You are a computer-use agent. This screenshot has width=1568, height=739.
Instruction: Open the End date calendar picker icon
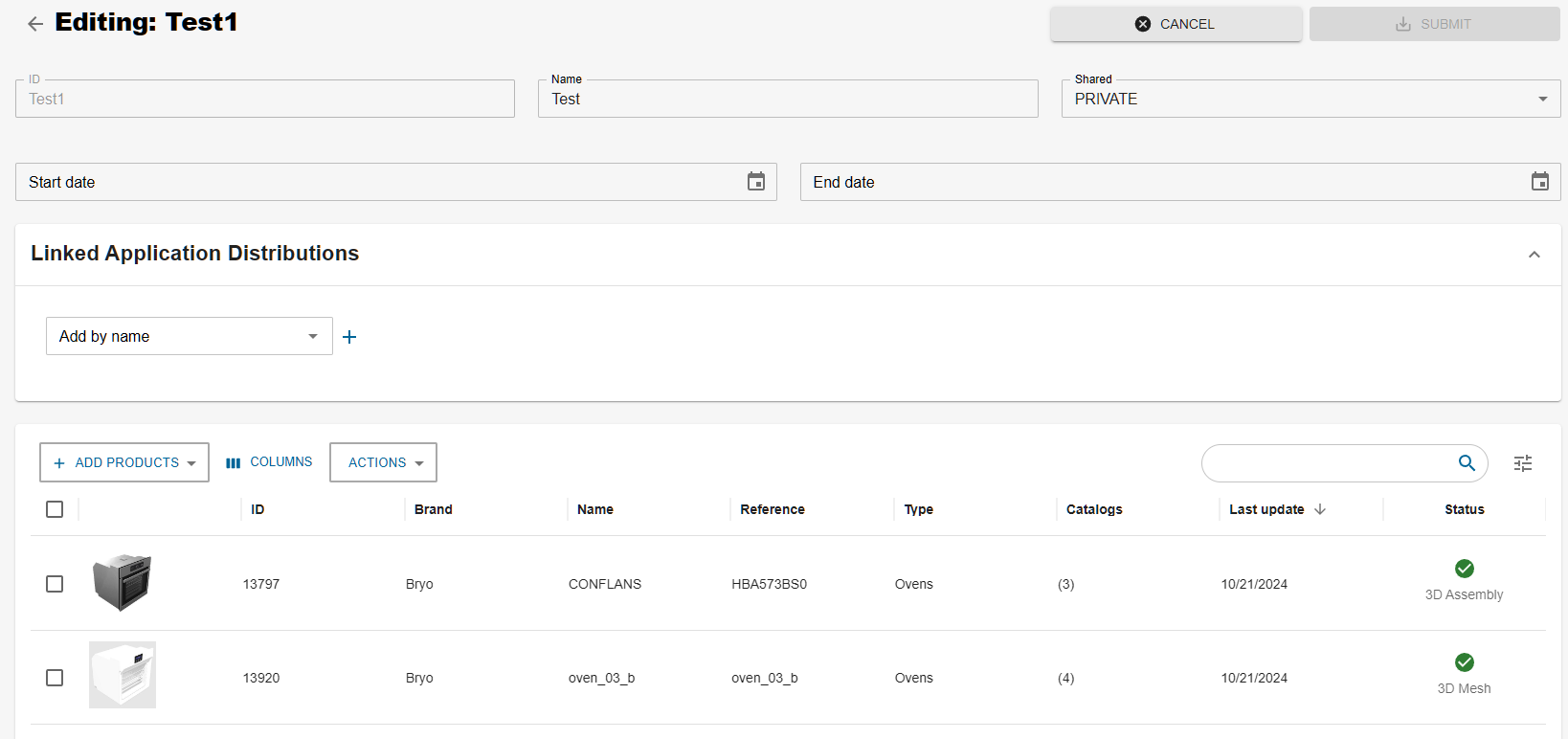click(1540, 182)
